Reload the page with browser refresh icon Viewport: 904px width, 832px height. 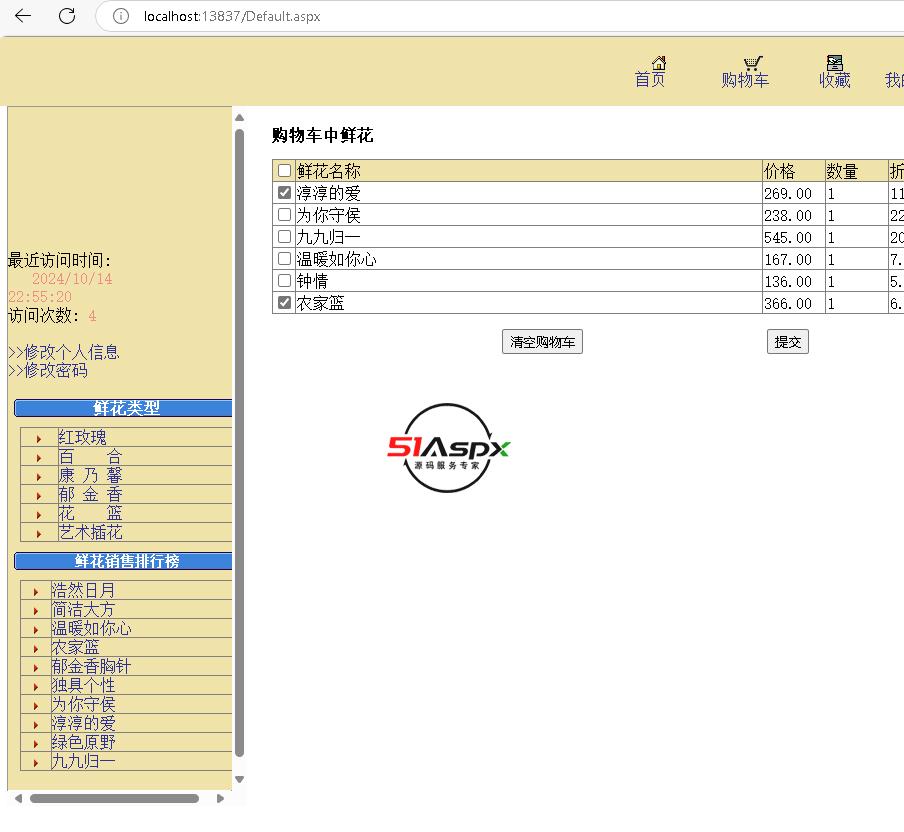[x=67, y=16]
